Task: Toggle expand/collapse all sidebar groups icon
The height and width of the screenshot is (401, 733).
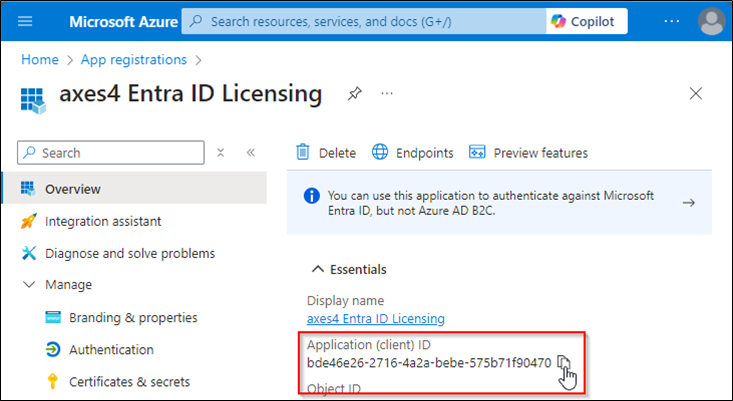Action: coord(221,153)
